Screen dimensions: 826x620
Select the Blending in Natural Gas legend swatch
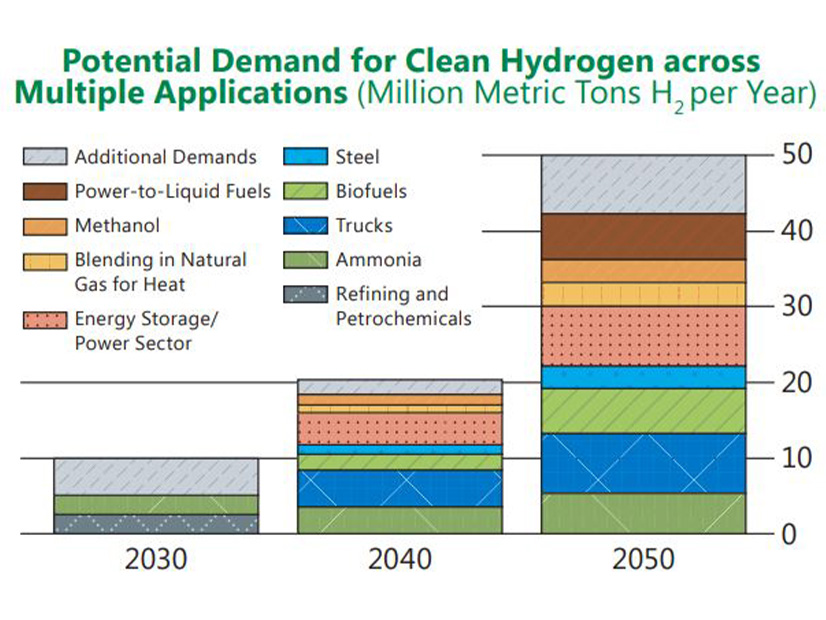click(44, 261)
